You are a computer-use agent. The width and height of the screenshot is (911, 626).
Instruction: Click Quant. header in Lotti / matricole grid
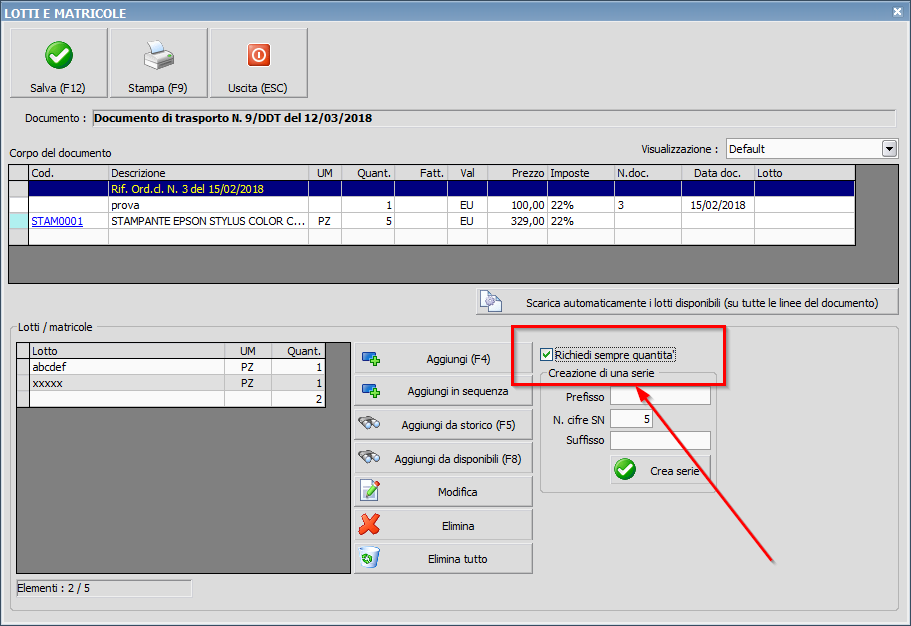(298, 351)
